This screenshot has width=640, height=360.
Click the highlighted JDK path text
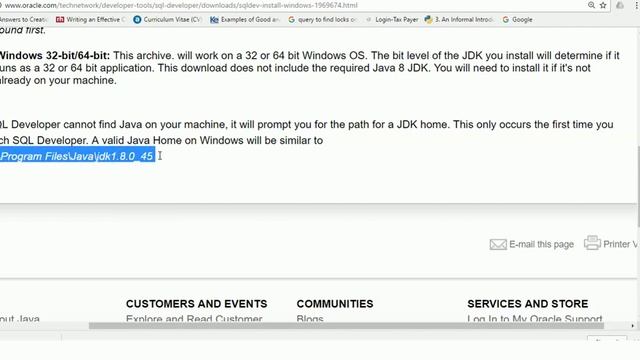click(x=77, y=156)
